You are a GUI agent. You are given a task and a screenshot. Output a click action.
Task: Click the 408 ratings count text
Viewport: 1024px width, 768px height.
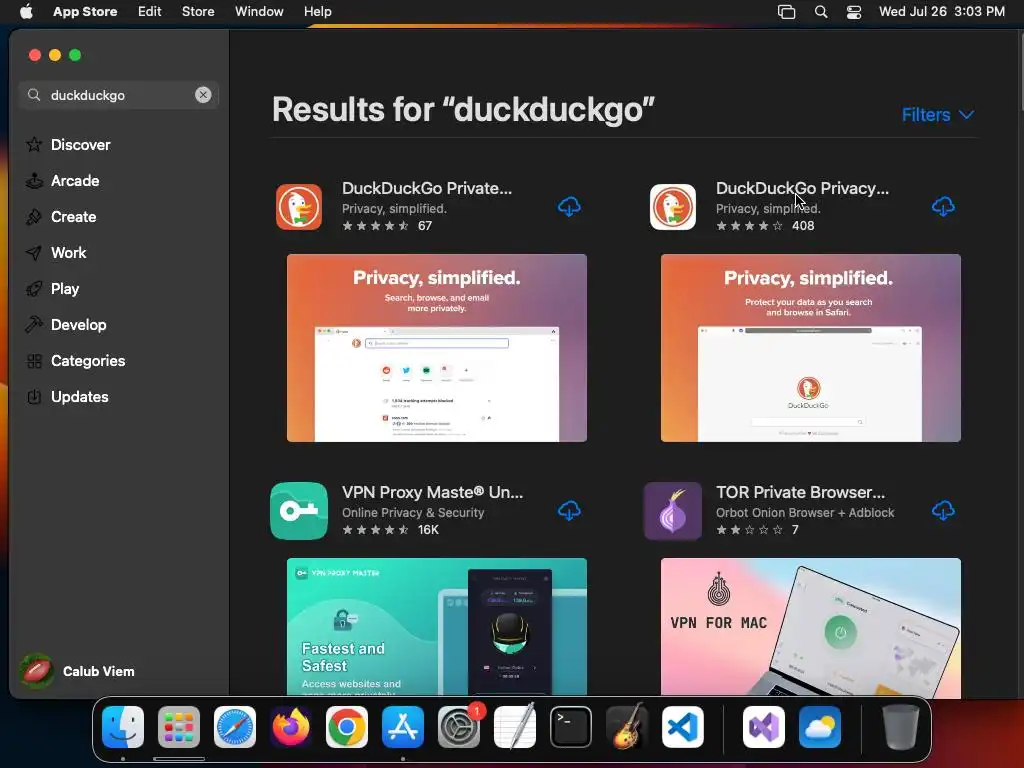803,225
